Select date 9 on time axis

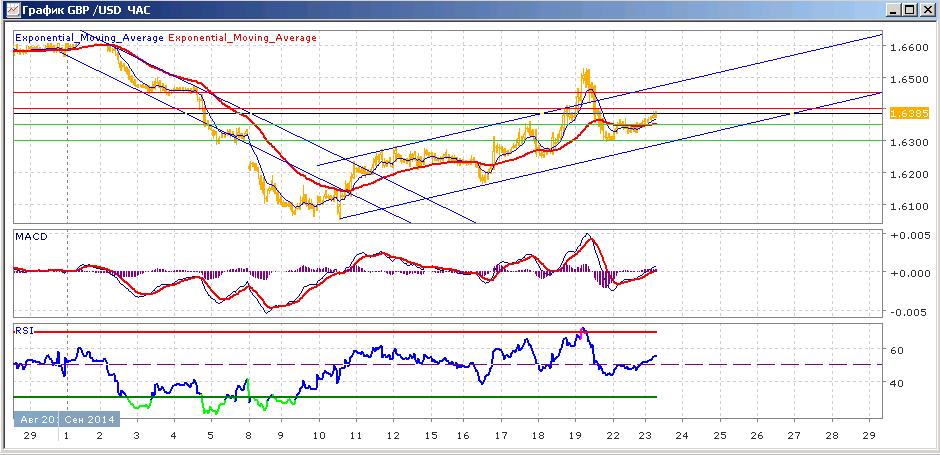tap(283, 435)
